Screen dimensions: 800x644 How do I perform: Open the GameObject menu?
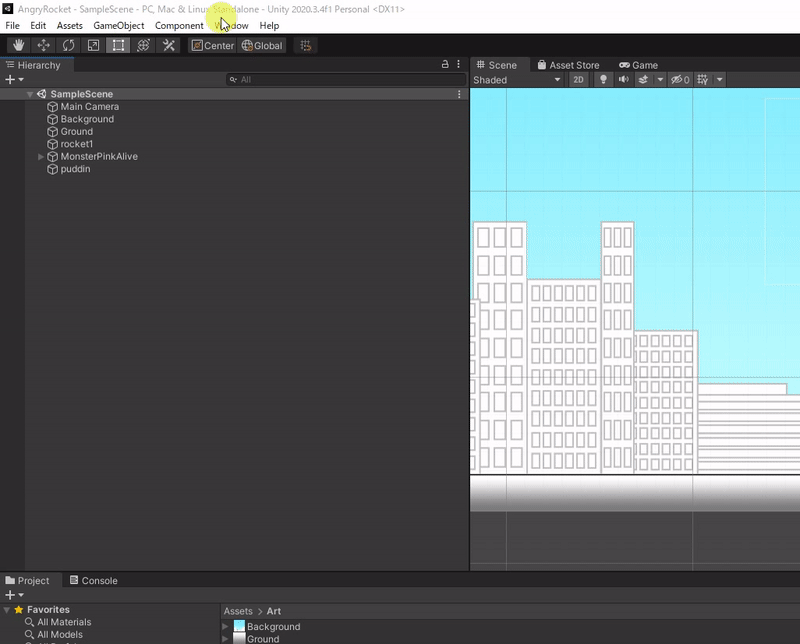tap(118, 25)
